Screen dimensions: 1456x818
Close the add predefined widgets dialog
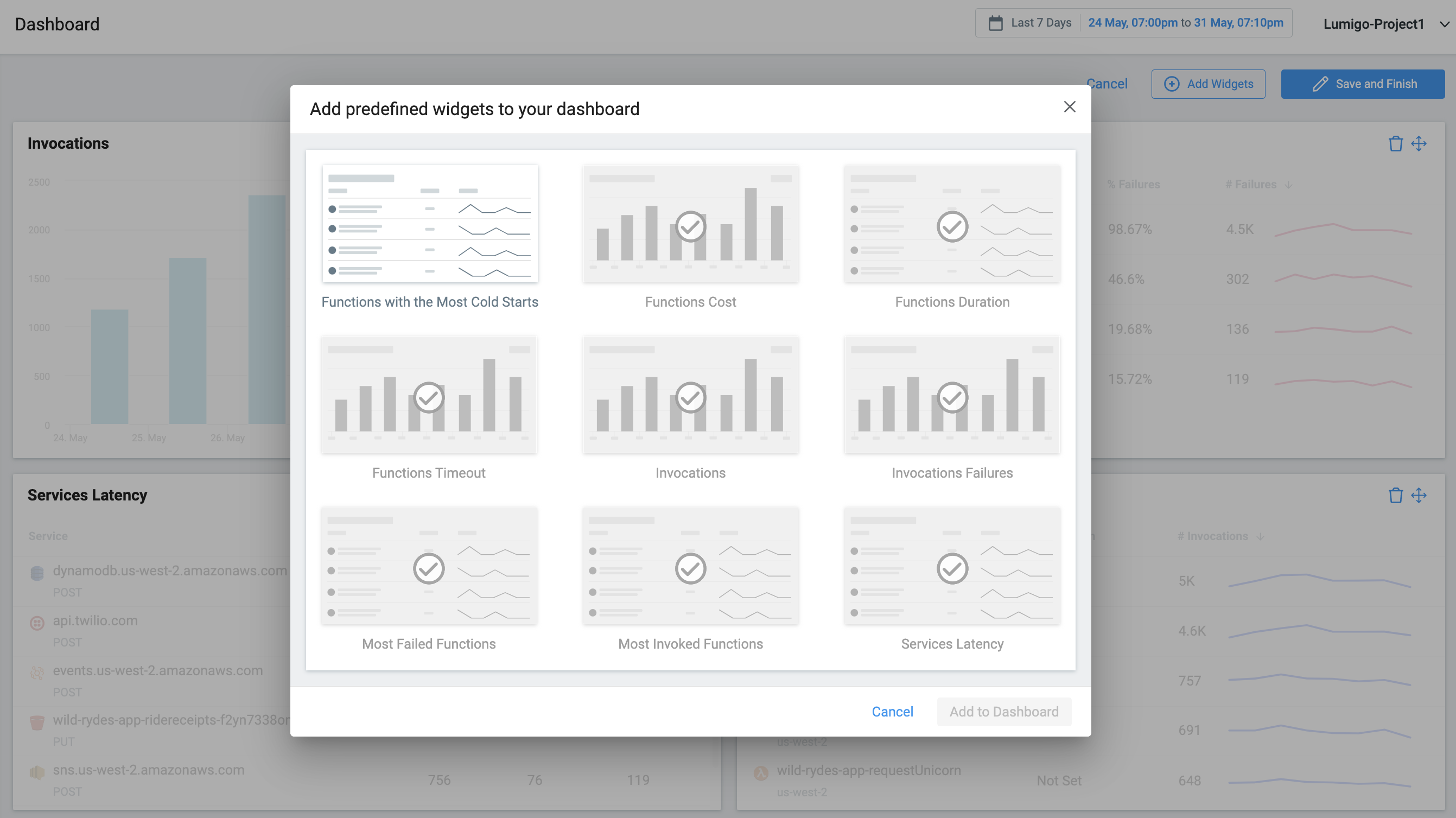coord(1069,107)
